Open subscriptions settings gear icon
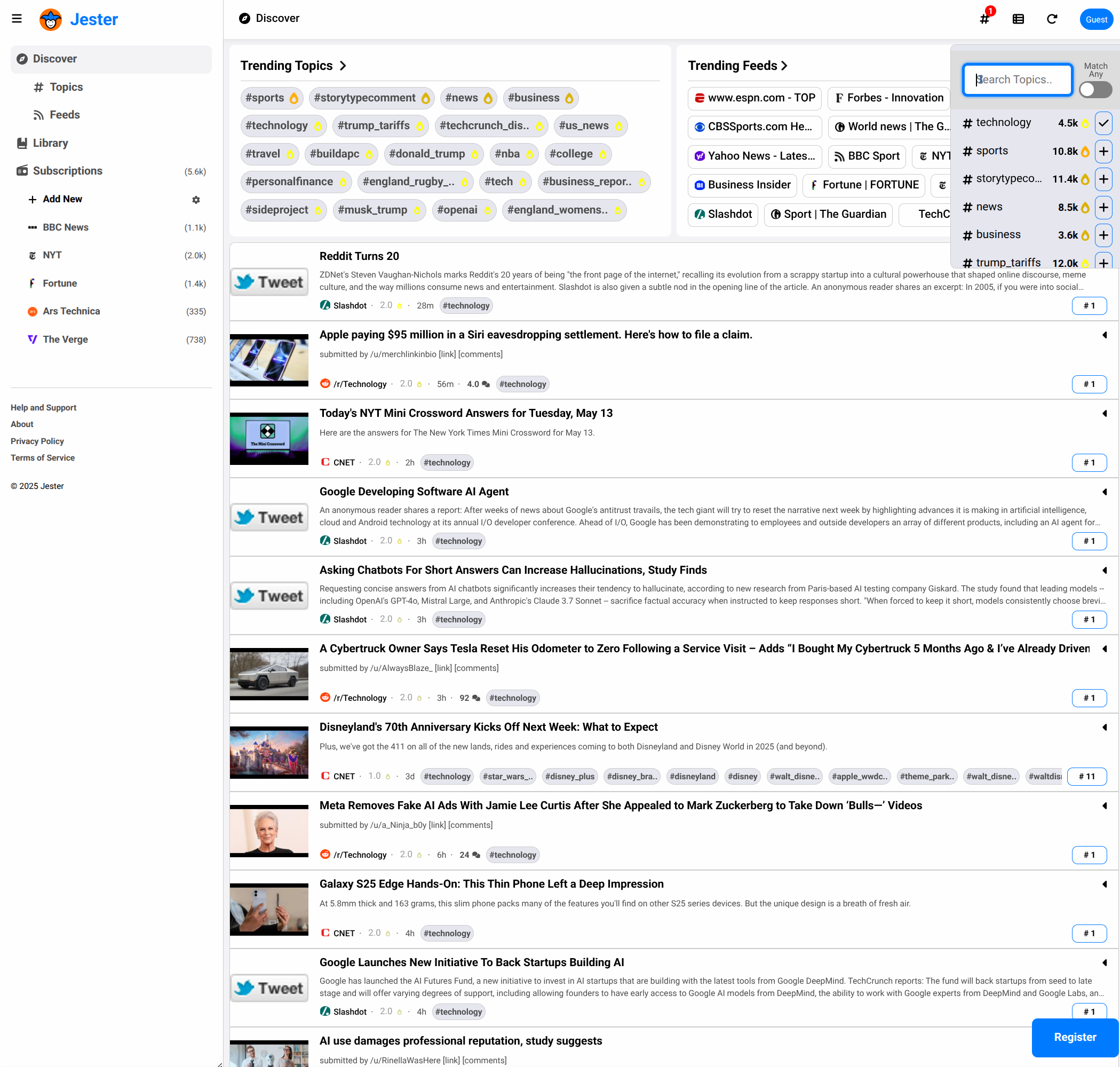Viewport: 1120px width, 1067px height. coord(196,200)
